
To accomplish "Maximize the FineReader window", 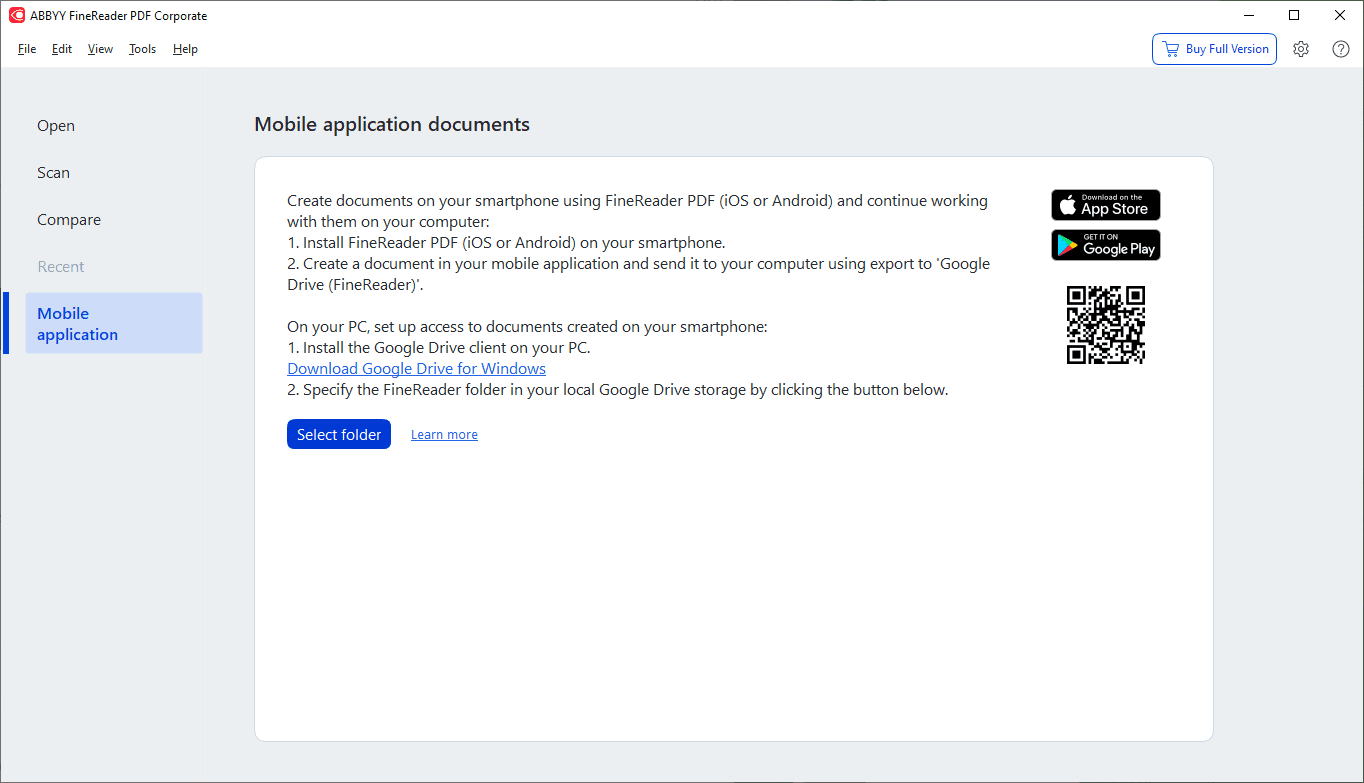I will (x=1294, y=15).
